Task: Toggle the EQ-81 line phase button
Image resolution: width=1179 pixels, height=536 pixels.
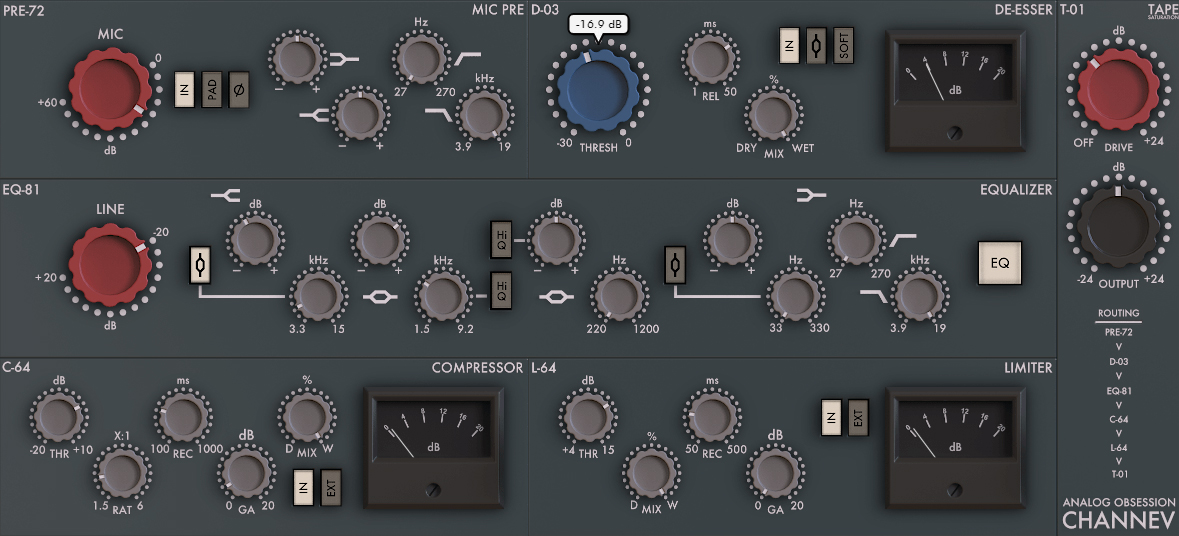Action: [x=199, y=267]
